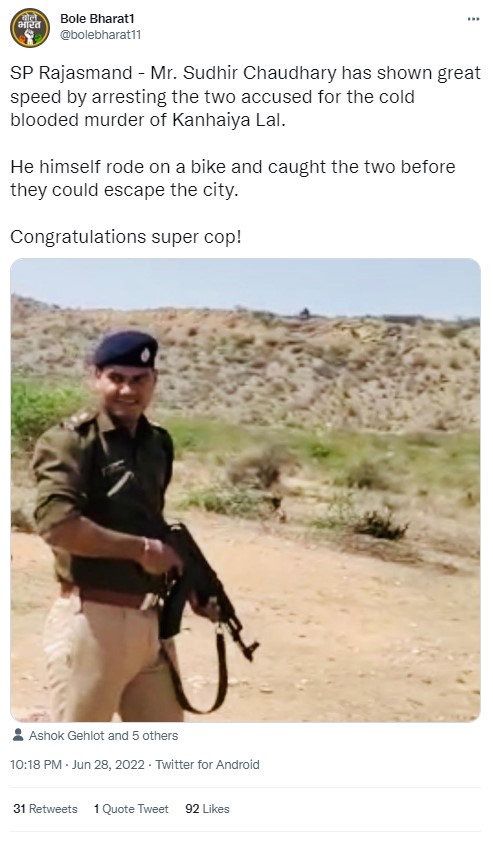View the 31 Retweets list
493x842 pixels.
tap(45, 809)
